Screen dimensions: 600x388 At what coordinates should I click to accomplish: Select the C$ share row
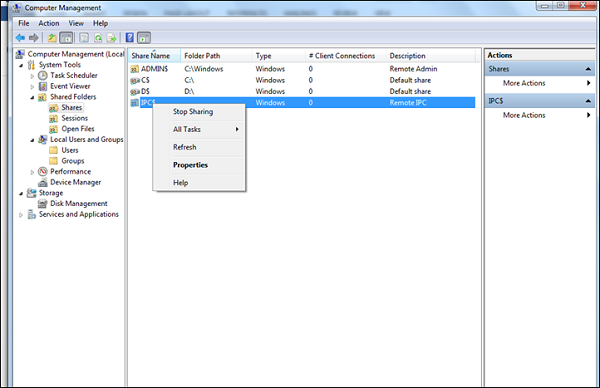(302, 80)
